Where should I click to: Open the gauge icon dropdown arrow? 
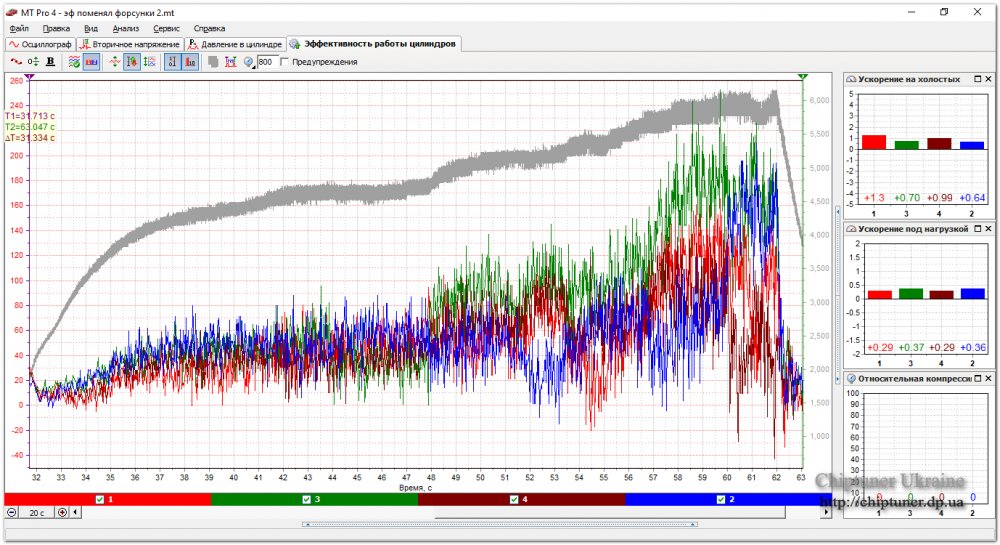coord(254,66)
